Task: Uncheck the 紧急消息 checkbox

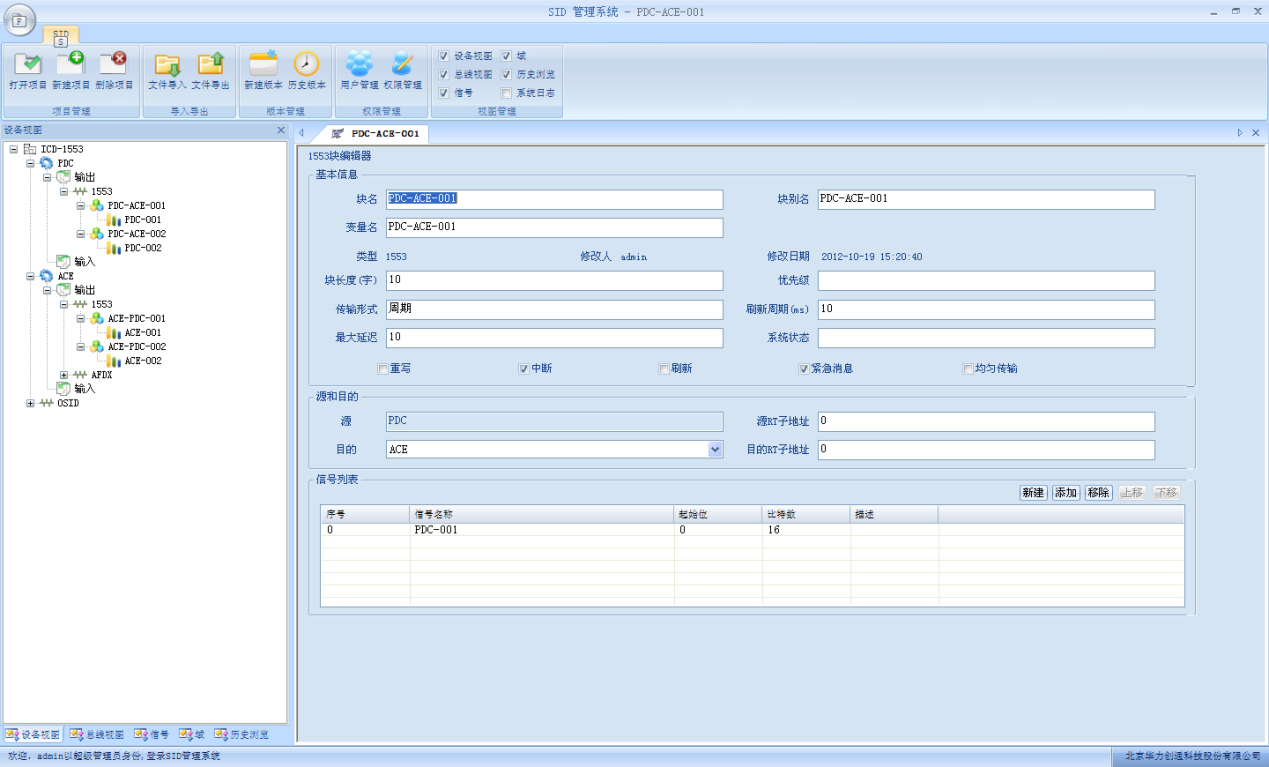Action: [x=803, y=369]
